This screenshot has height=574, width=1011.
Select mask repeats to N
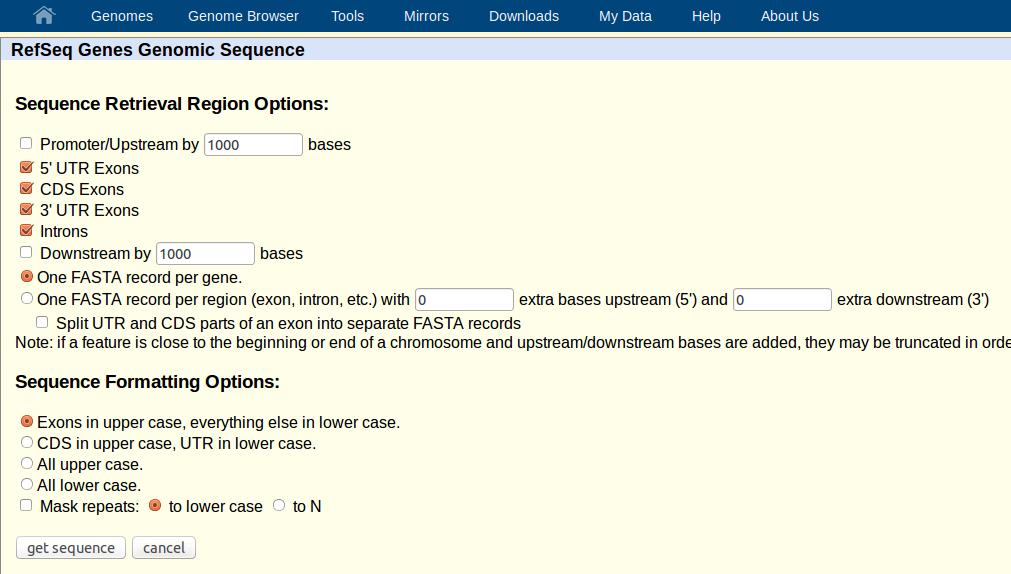(x=279, y=505)
